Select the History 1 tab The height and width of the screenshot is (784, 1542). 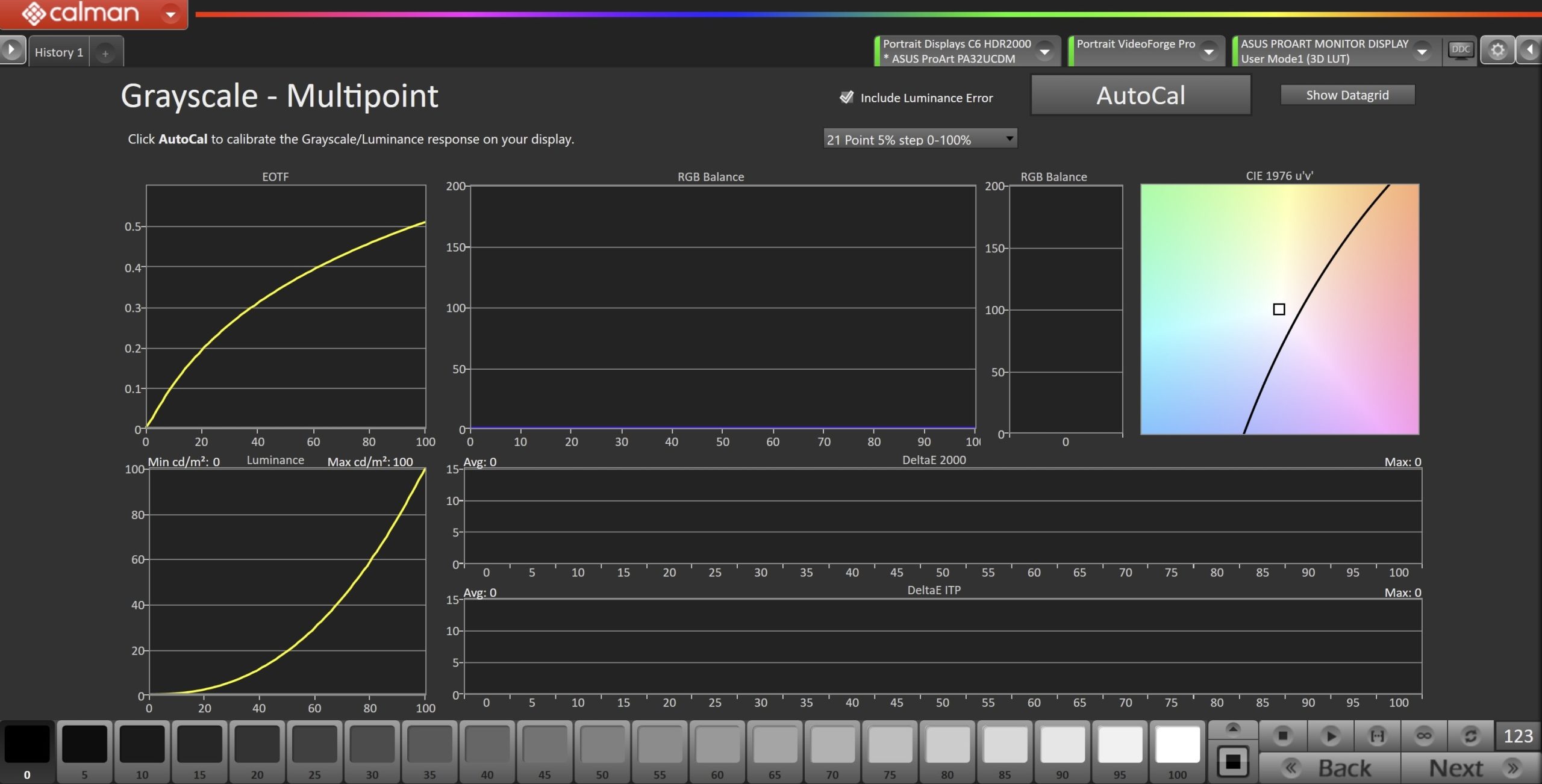tap(59, 52)
